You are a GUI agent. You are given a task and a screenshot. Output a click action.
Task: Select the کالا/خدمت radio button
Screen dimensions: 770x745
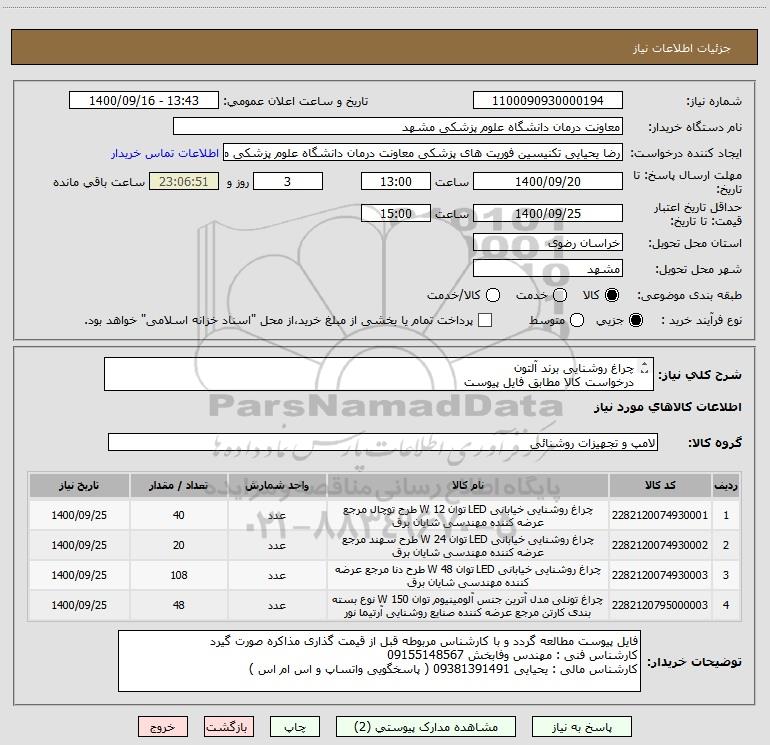(x=493, y=295)
